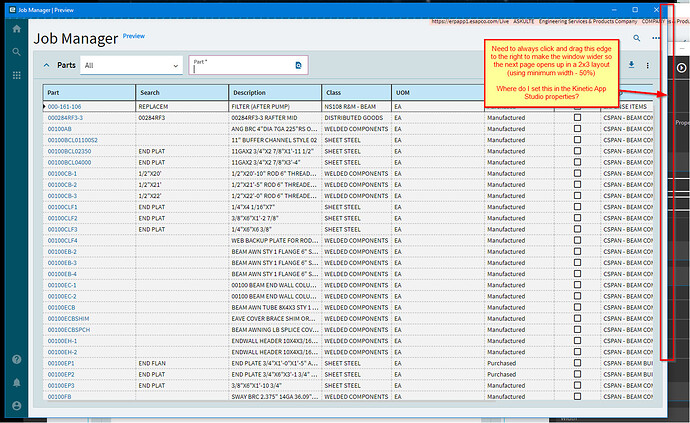Open part link 00100EB-3
The height and width of the screenshot is (423, 690).
point(62,263)
